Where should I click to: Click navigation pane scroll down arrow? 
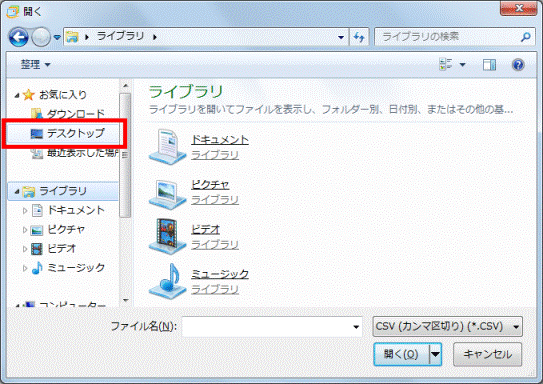coord(125,300)
